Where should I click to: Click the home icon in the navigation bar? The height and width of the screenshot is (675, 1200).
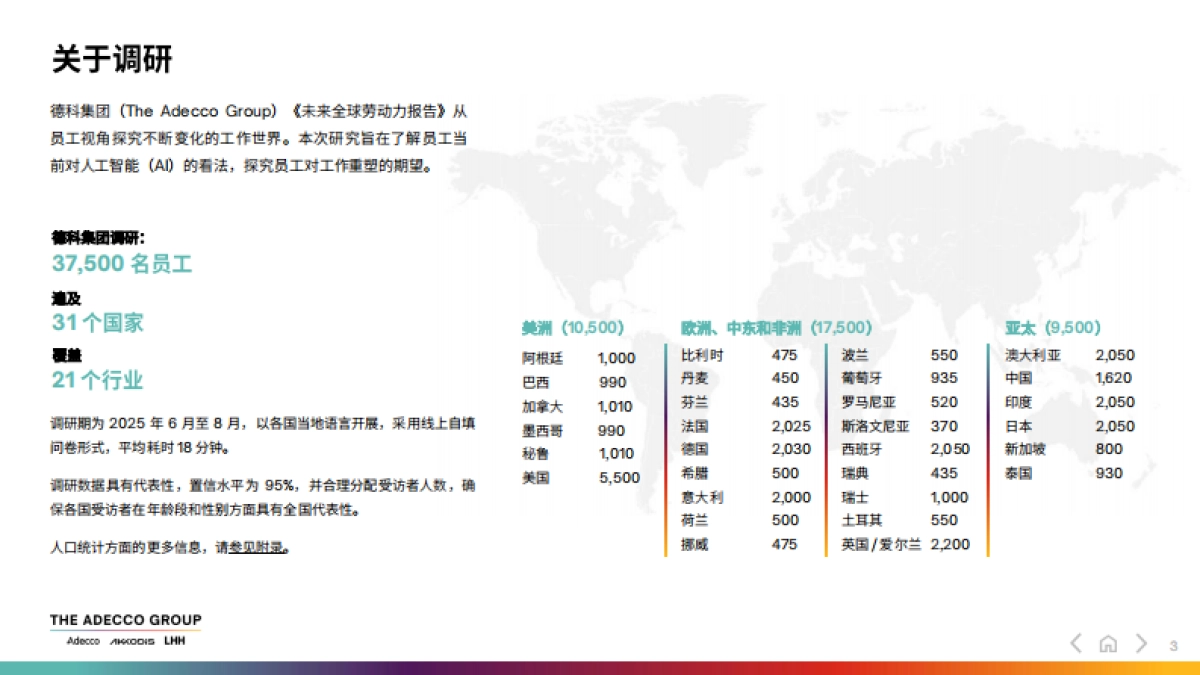tap(1110, 644)
